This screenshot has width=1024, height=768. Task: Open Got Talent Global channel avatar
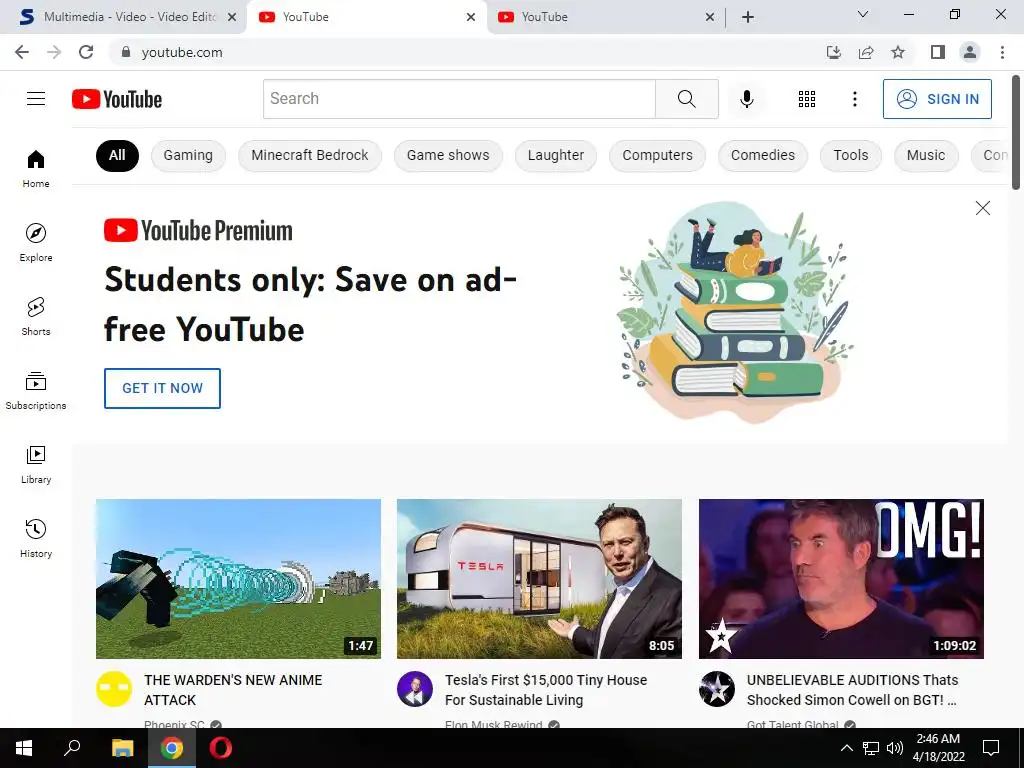point(716,689)
